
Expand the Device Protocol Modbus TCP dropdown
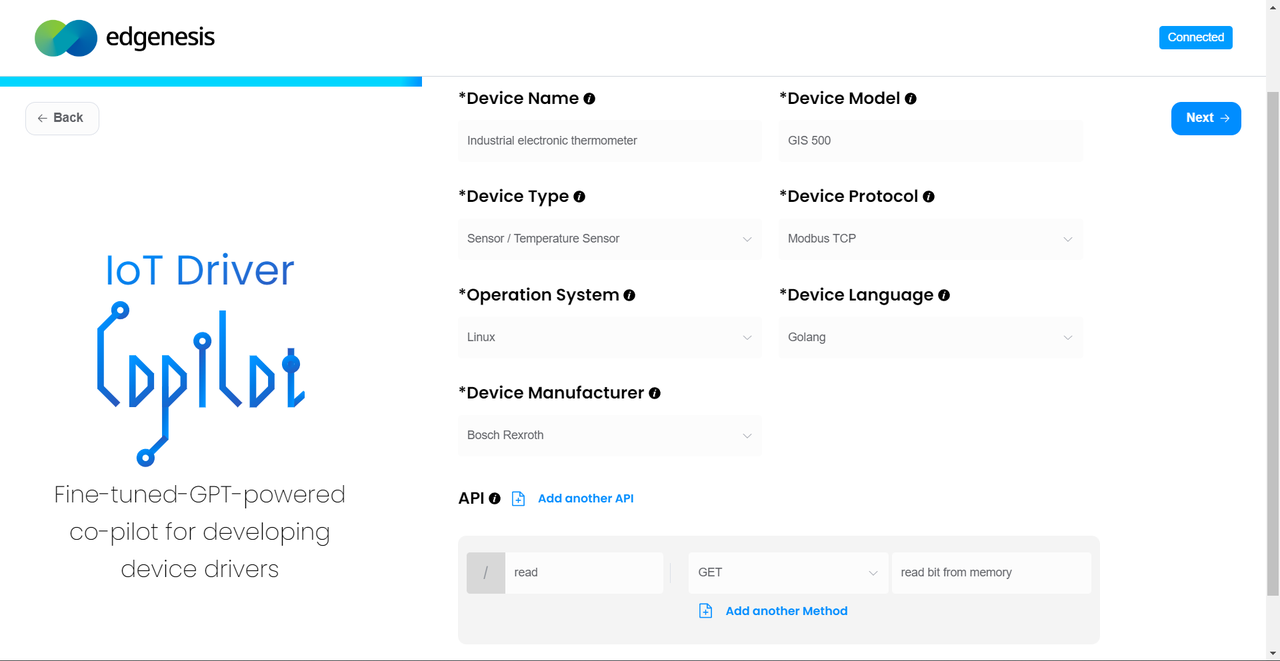pos(930,239)
